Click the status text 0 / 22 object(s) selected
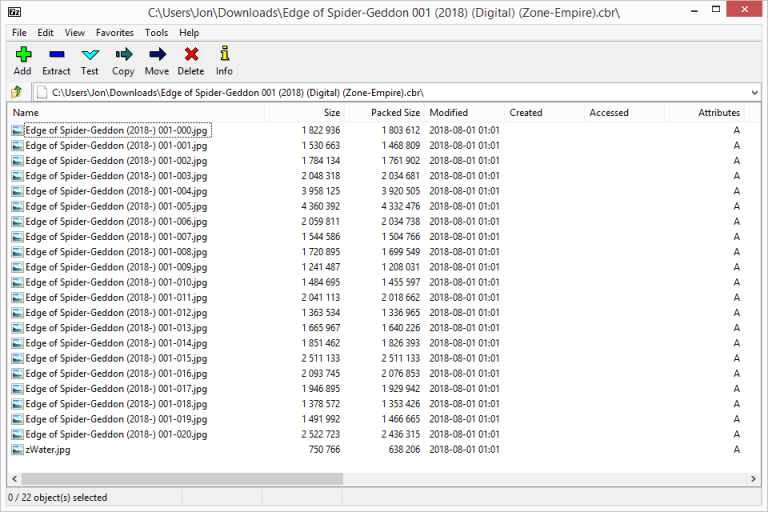The height and width of the screenshot is (512, 768). click(57, 497)
